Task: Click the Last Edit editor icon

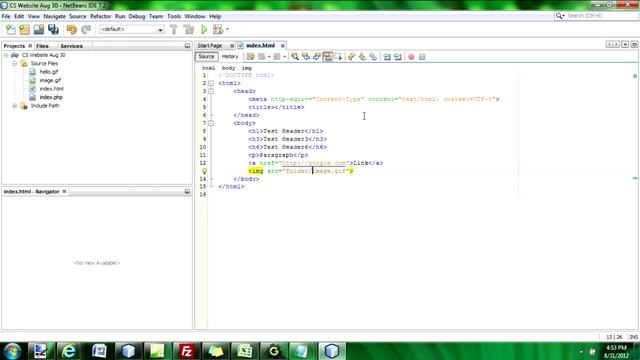Action: tap(250, 57)
